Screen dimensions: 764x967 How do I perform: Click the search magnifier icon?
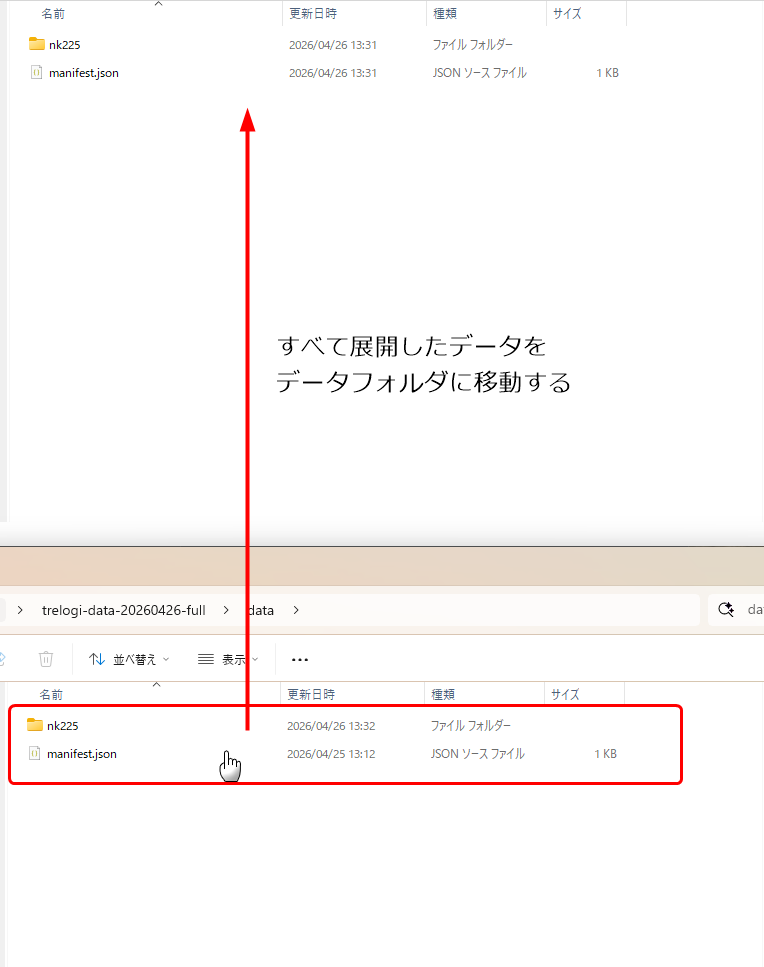(726, 610)
